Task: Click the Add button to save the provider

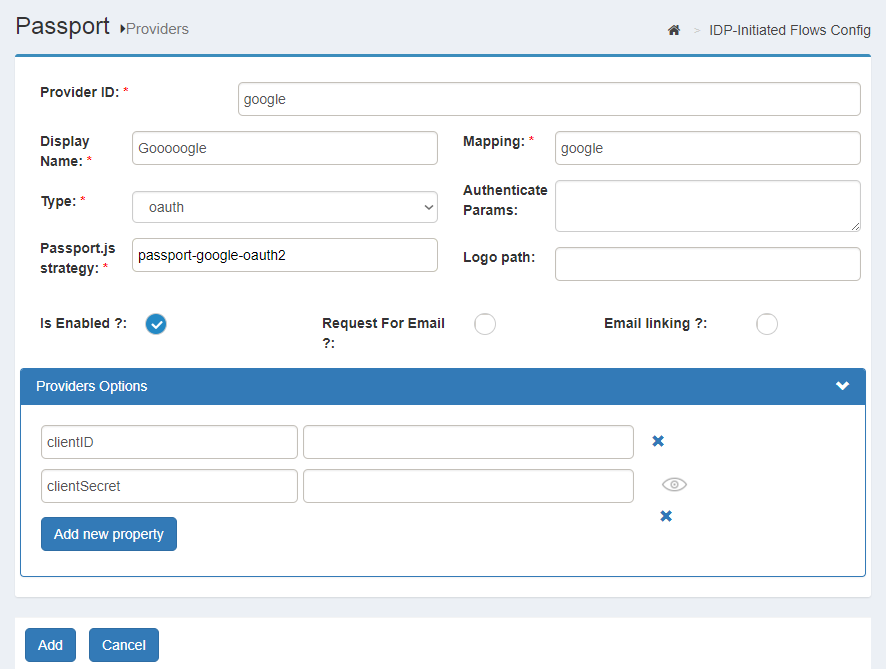Action: [50, 645]
